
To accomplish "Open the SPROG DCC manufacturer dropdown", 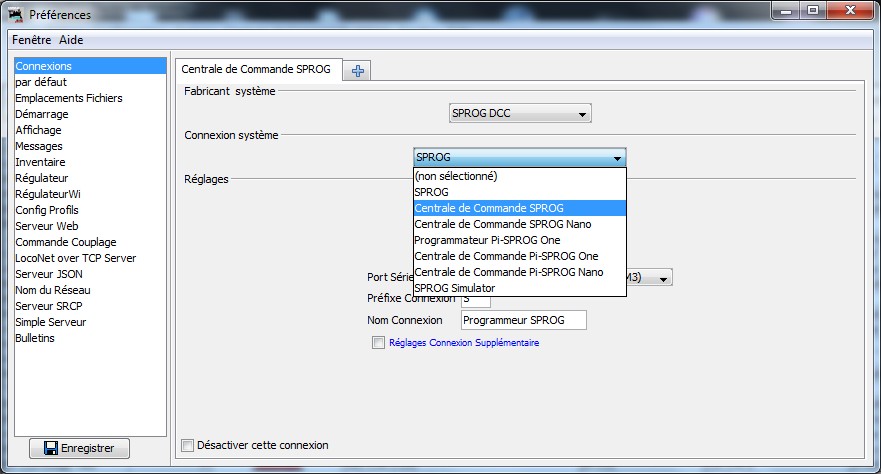I will coord(520,113).
